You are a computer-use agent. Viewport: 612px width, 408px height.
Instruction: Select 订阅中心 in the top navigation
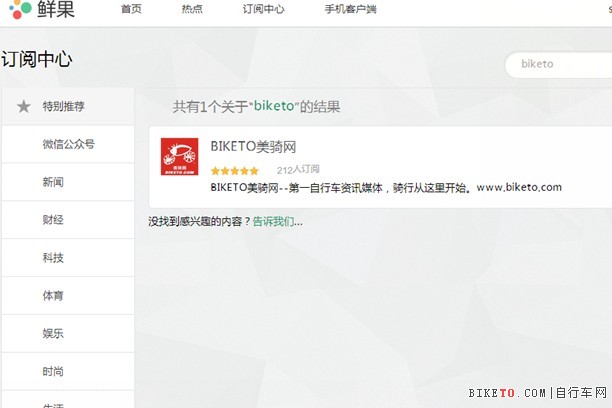pos(263,9)
